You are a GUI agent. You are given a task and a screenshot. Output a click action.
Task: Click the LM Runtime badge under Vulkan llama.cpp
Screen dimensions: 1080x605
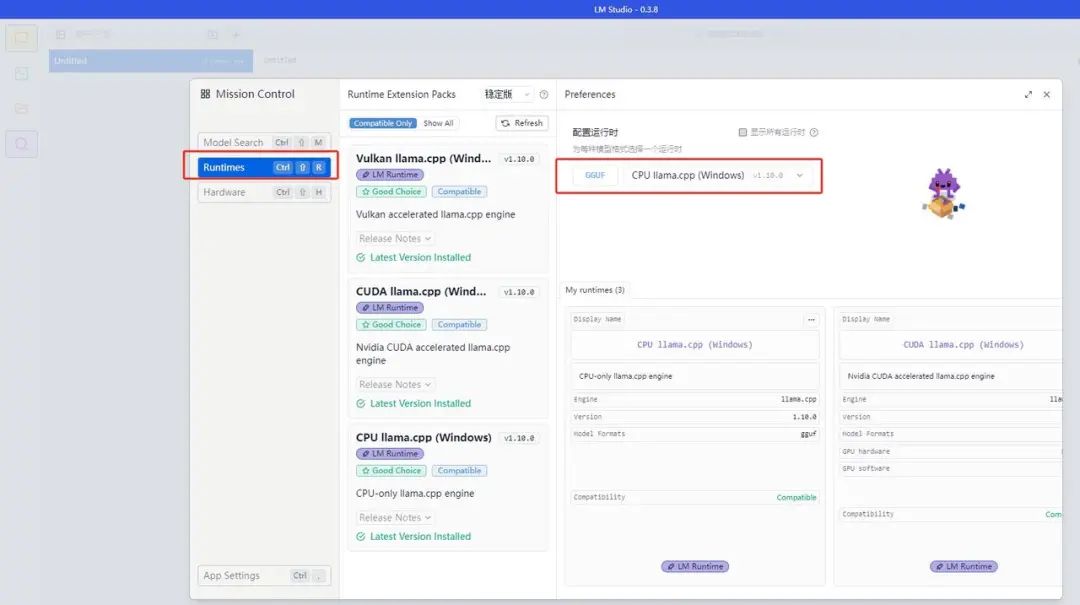click(390, 175)
